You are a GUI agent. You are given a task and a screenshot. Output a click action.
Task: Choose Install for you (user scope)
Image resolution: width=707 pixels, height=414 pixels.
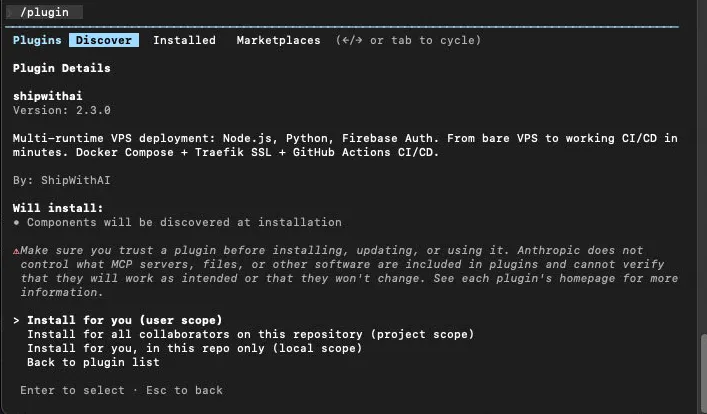click(x=124, y=320)
